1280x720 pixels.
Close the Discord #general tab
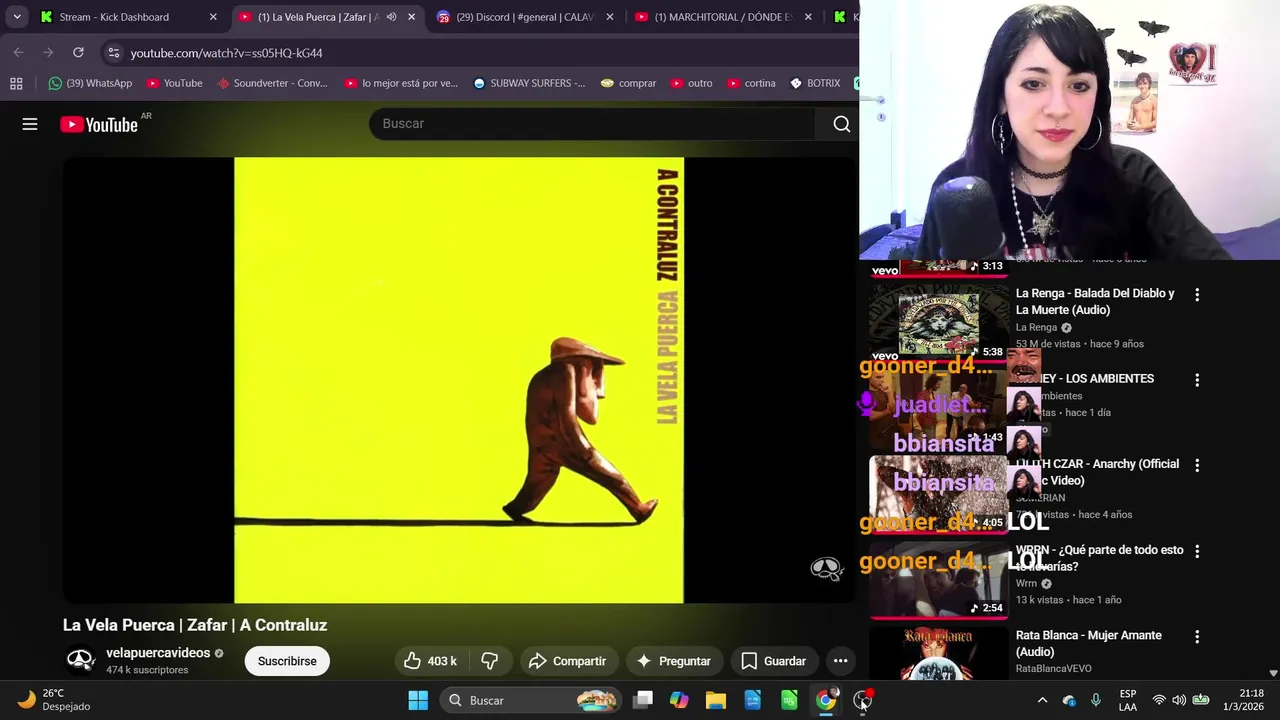(x=610, y=17)
